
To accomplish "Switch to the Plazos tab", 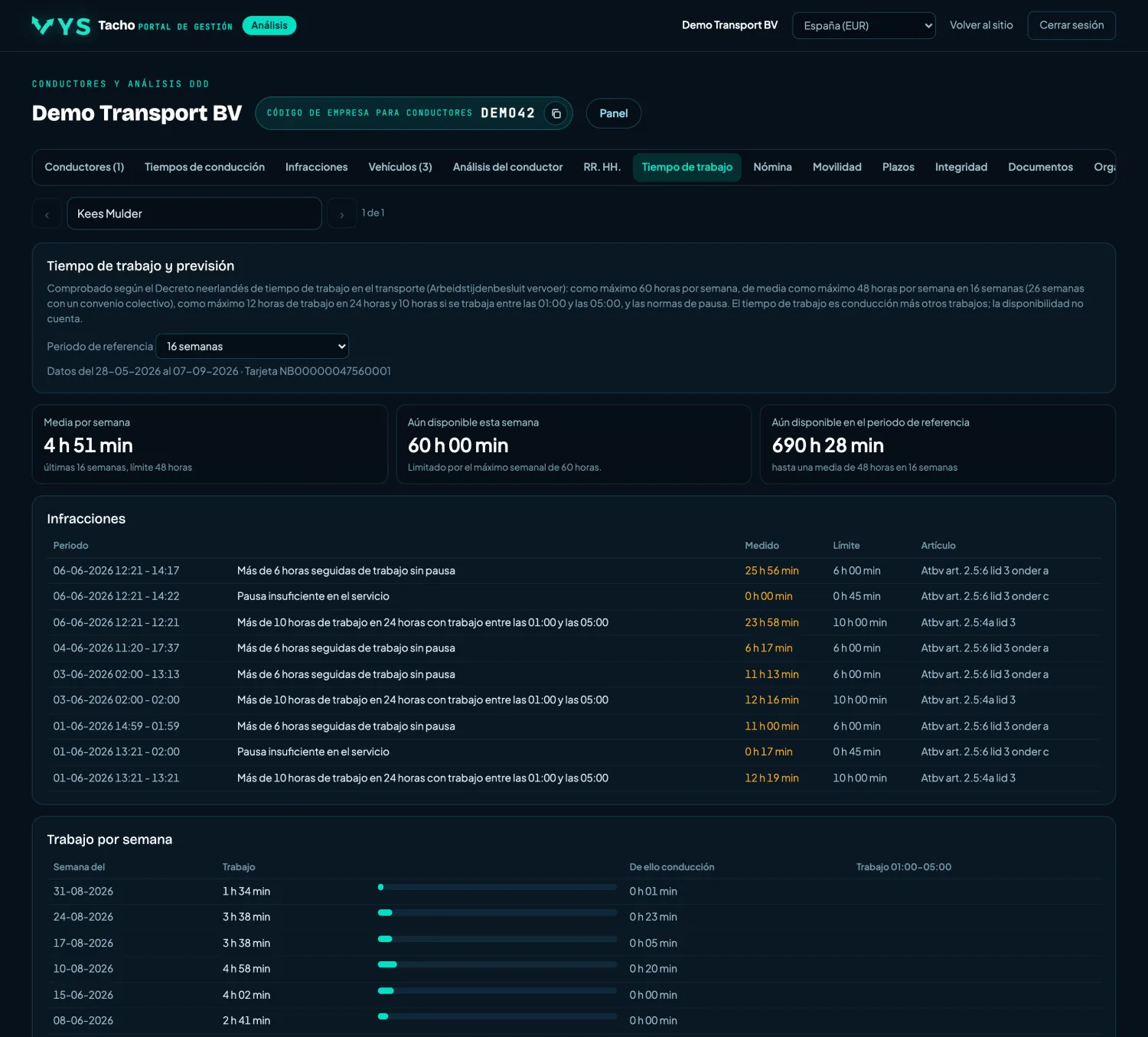I will coord(898,167).
